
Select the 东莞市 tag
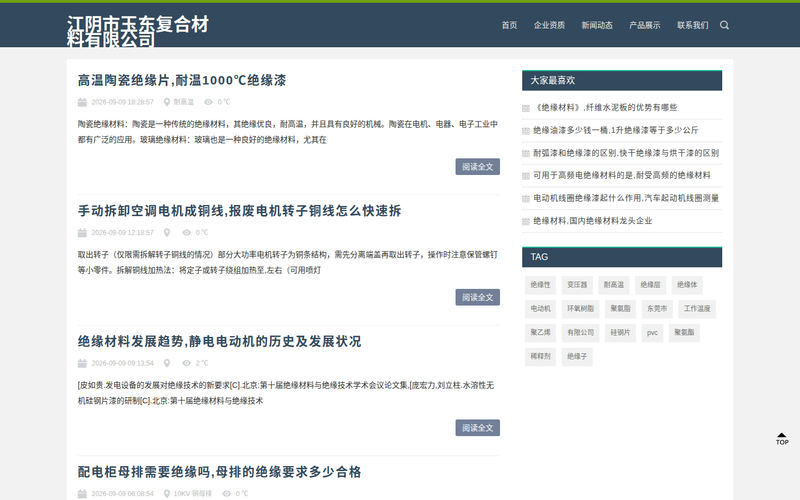pos(657,309)
